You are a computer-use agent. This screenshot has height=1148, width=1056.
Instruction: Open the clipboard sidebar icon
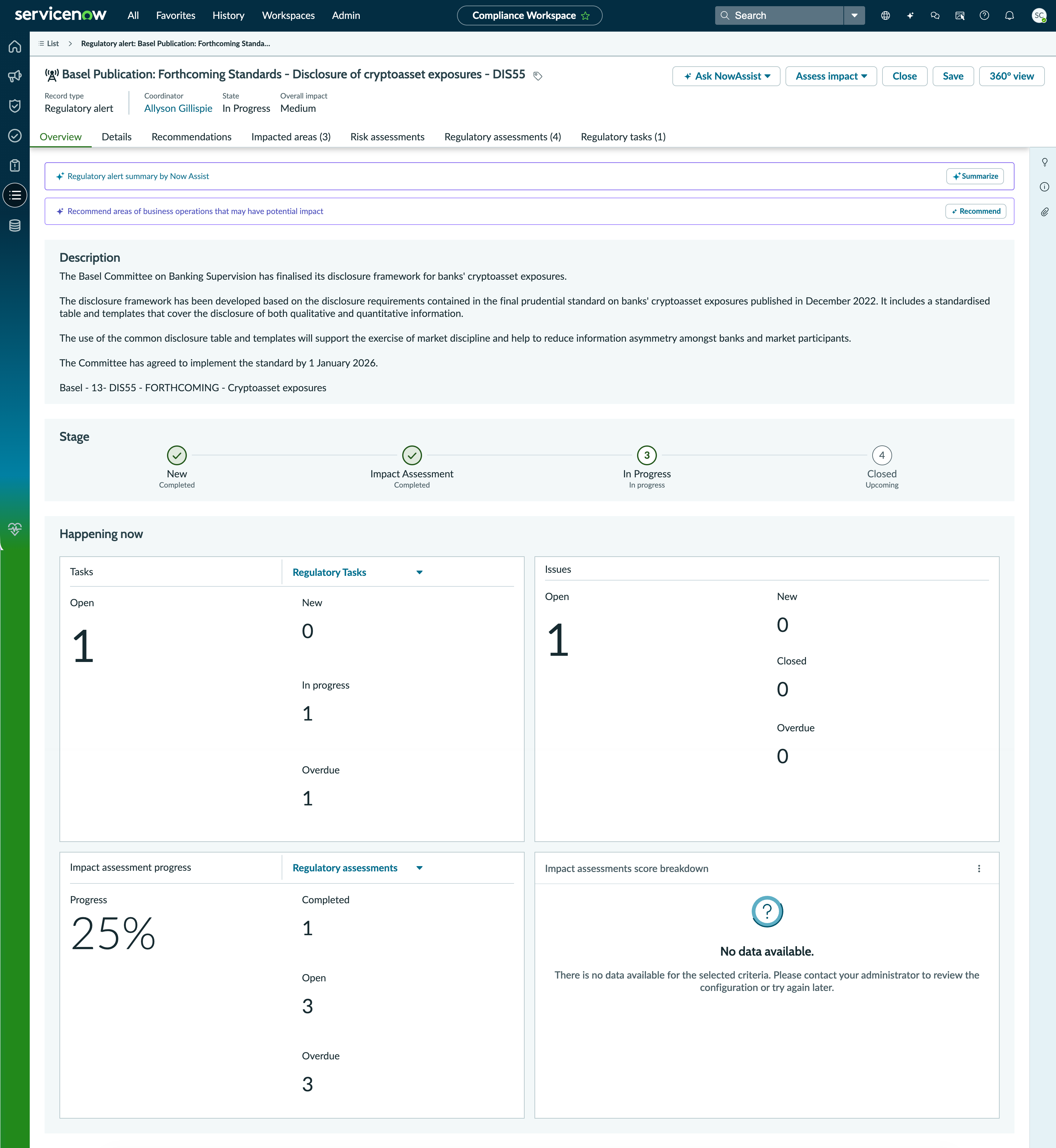point(15,165)
